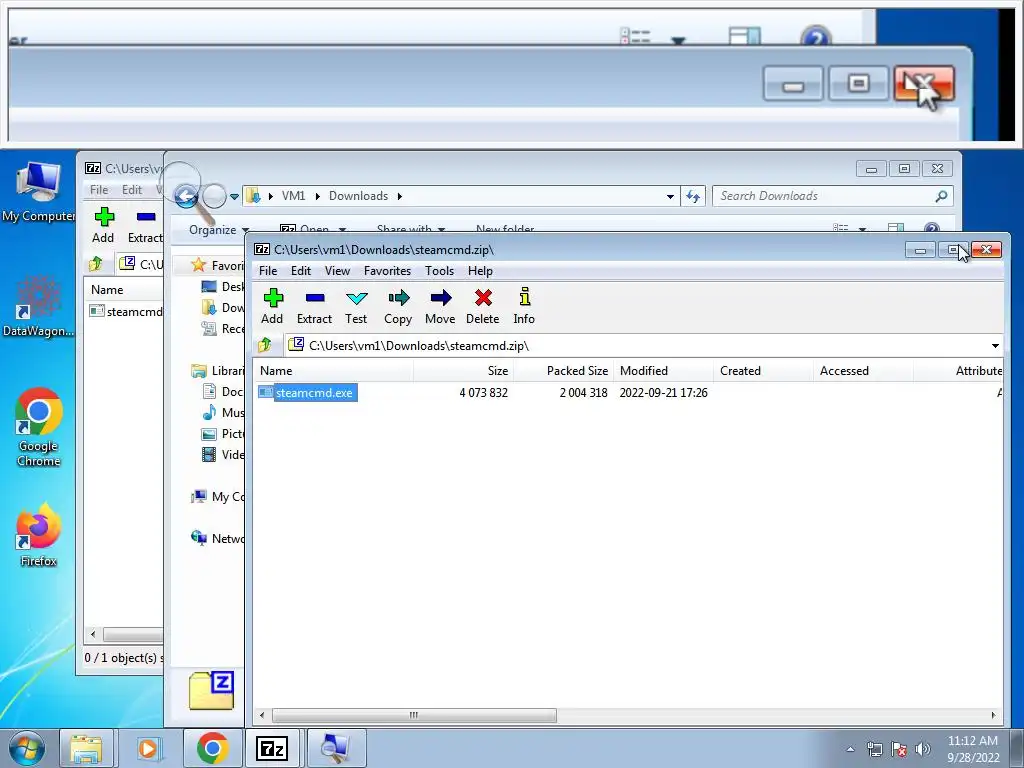1024x768 pixels.
Task: Open Explorer recent locations dropdown arrow
Action: [x=234, y=196]
